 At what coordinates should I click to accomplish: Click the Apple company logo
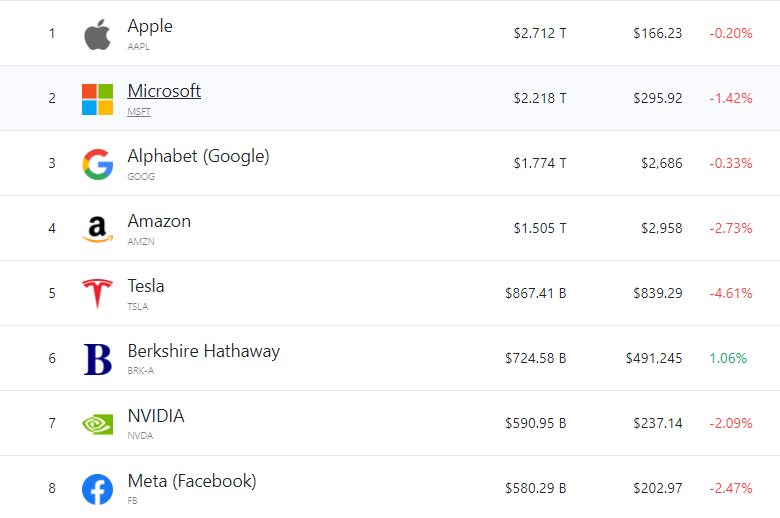pyautogui.click(x=97, y=34)
